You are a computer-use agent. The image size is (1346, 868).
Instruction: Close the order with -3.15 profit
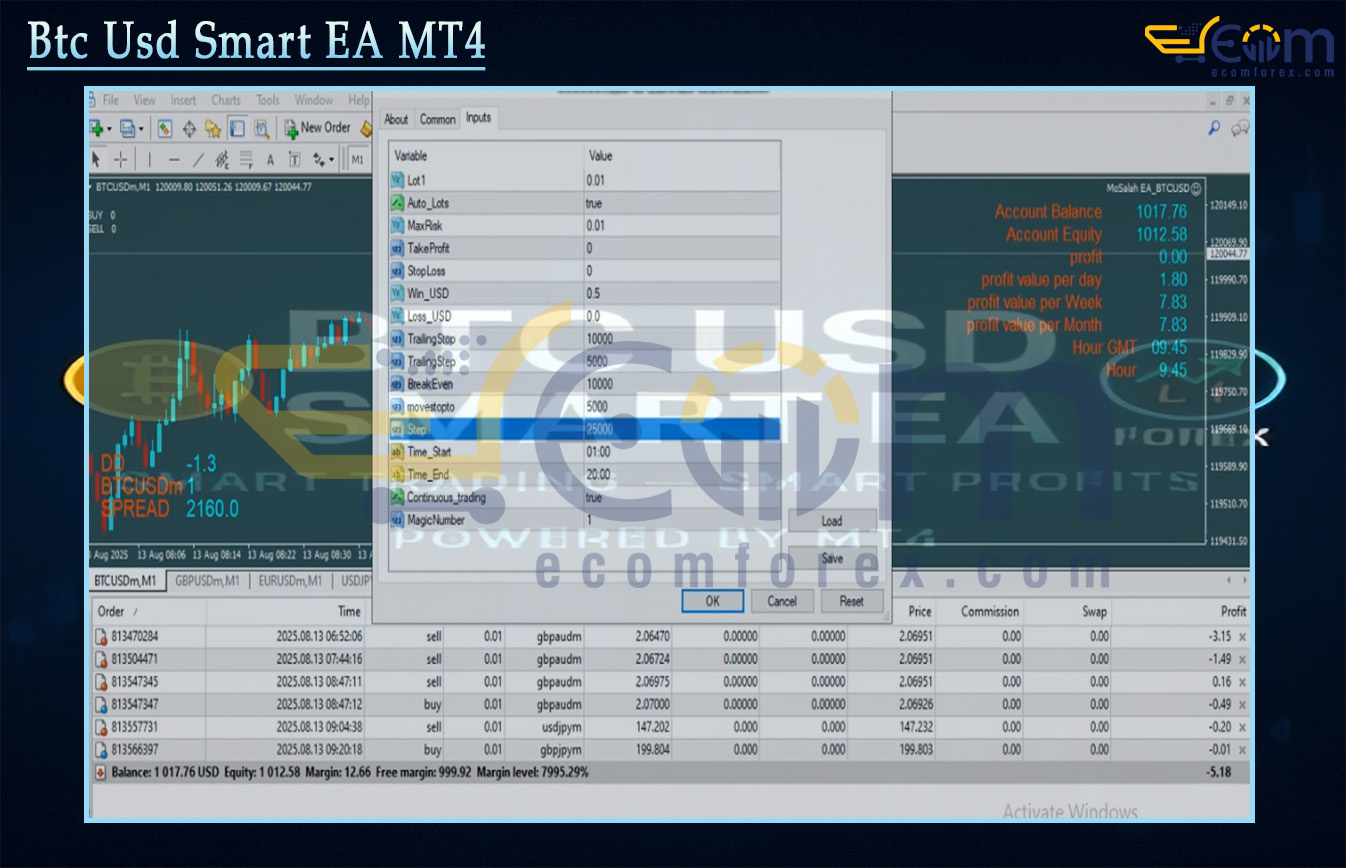point(1243,636)
